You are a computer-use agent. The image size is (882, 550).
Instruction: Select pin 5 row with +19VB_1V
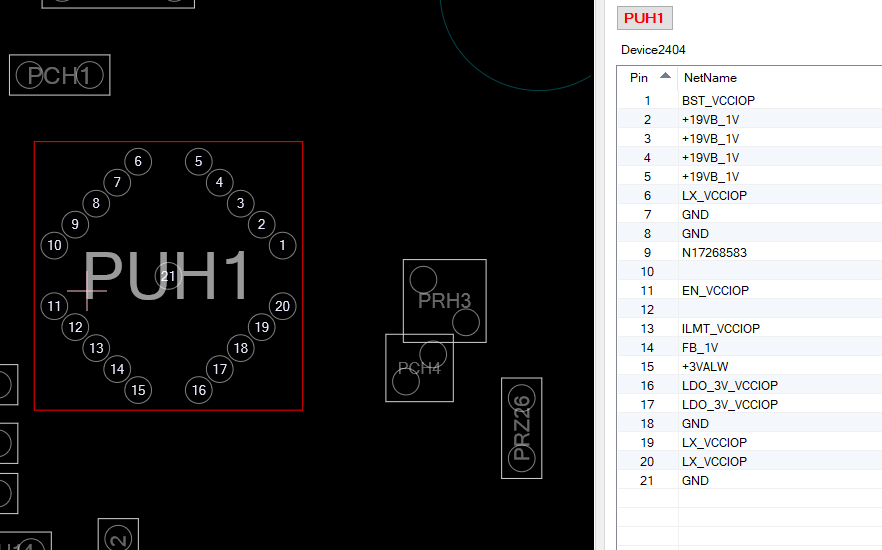[750, 177]
